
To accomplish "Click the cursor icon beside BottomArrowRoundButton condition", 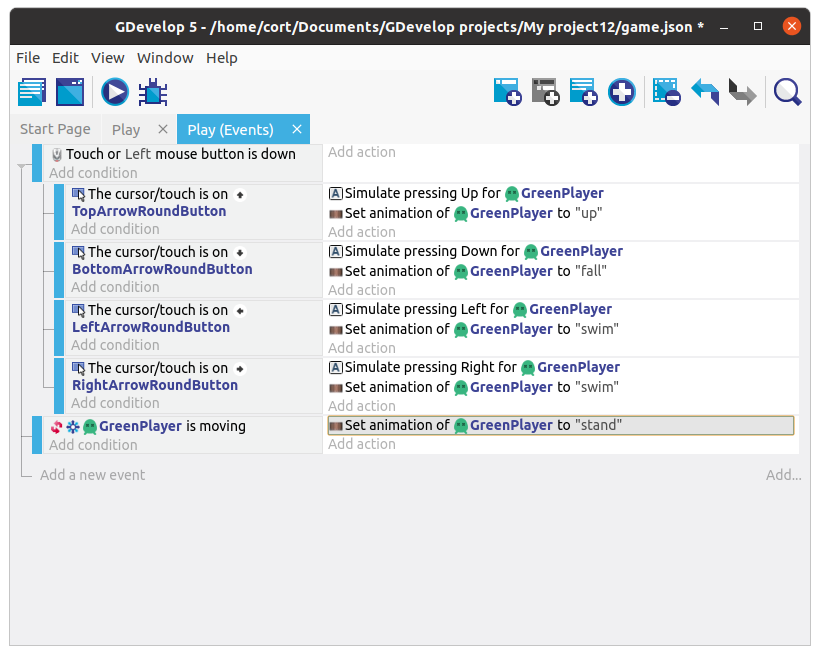I will click(78, 253).
